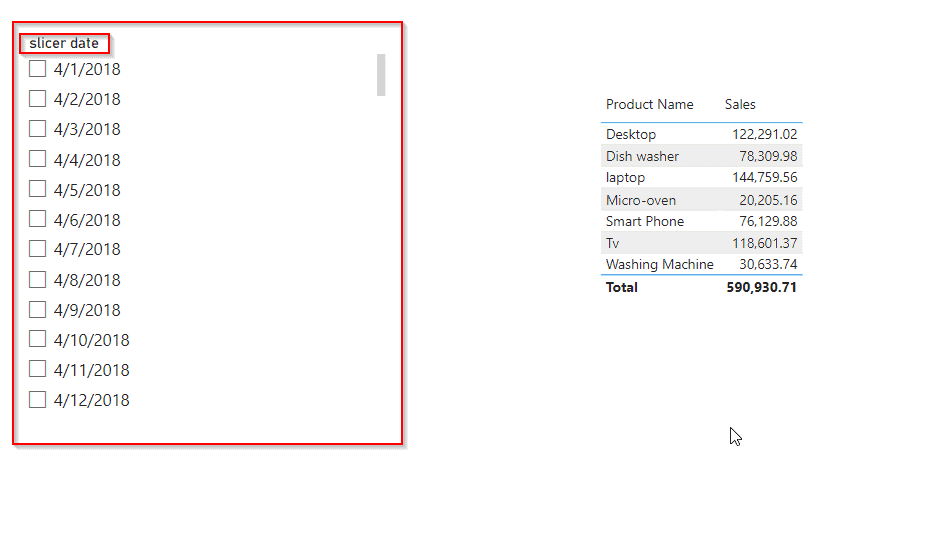Click the laptop product cell
The height and width of the screenshot is (541, 934).
[625, 178]
